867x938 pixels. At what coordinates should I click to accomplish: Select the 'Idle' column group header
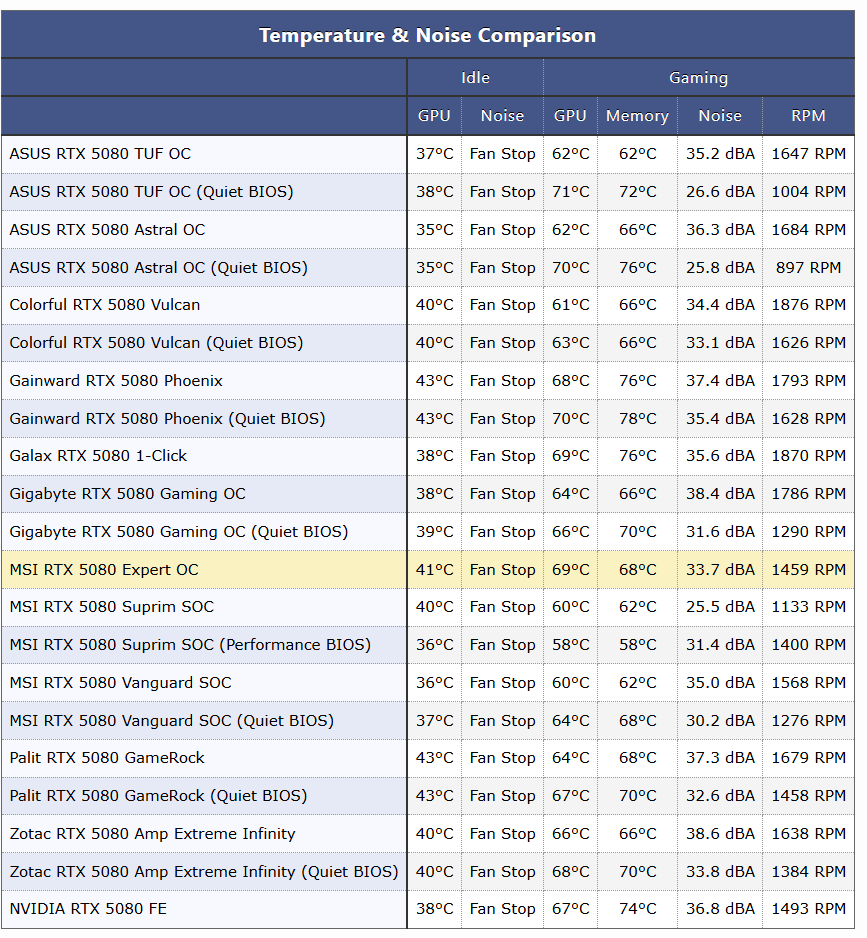(475, 78)
